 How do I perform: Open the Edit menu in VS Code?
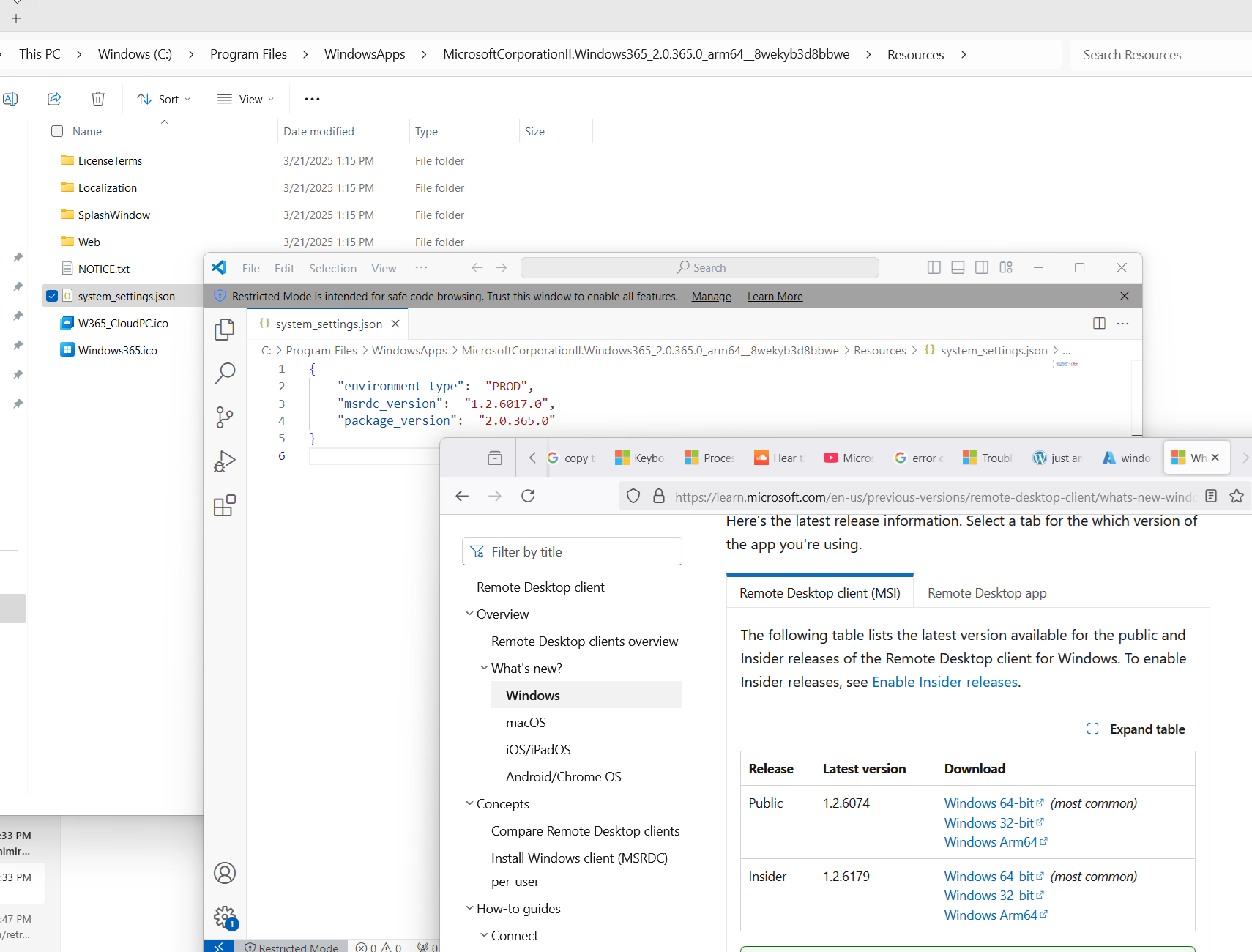point(285,268)
